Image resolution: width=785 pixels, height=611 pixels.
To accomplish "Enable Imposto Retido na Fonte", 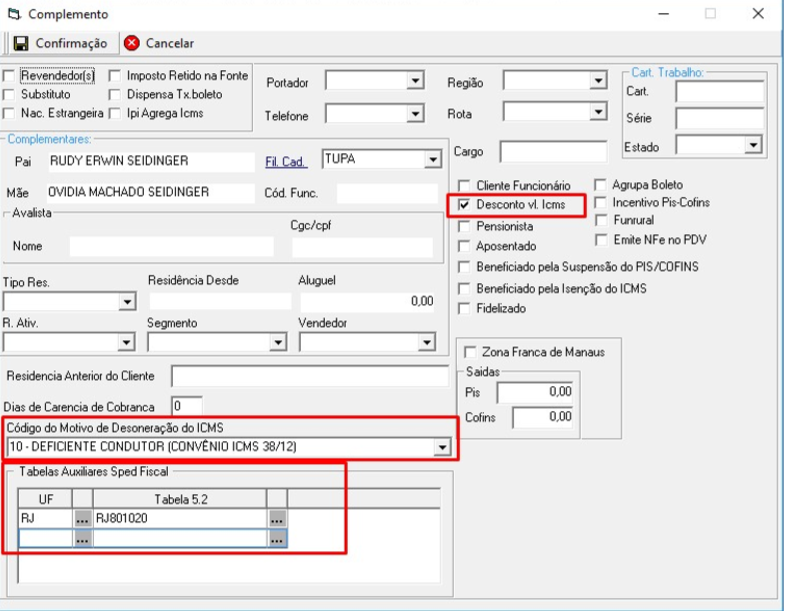I will [x=115, y=76].
